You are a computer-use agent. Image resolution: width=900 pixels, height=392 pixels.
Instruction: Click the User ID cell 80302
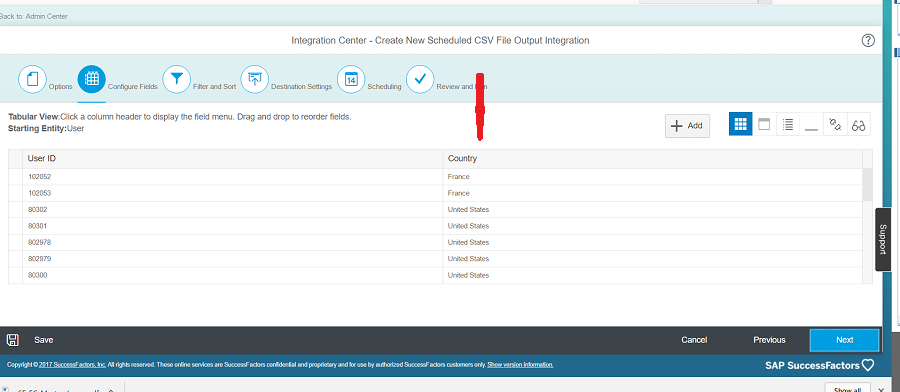pos(232,209)
